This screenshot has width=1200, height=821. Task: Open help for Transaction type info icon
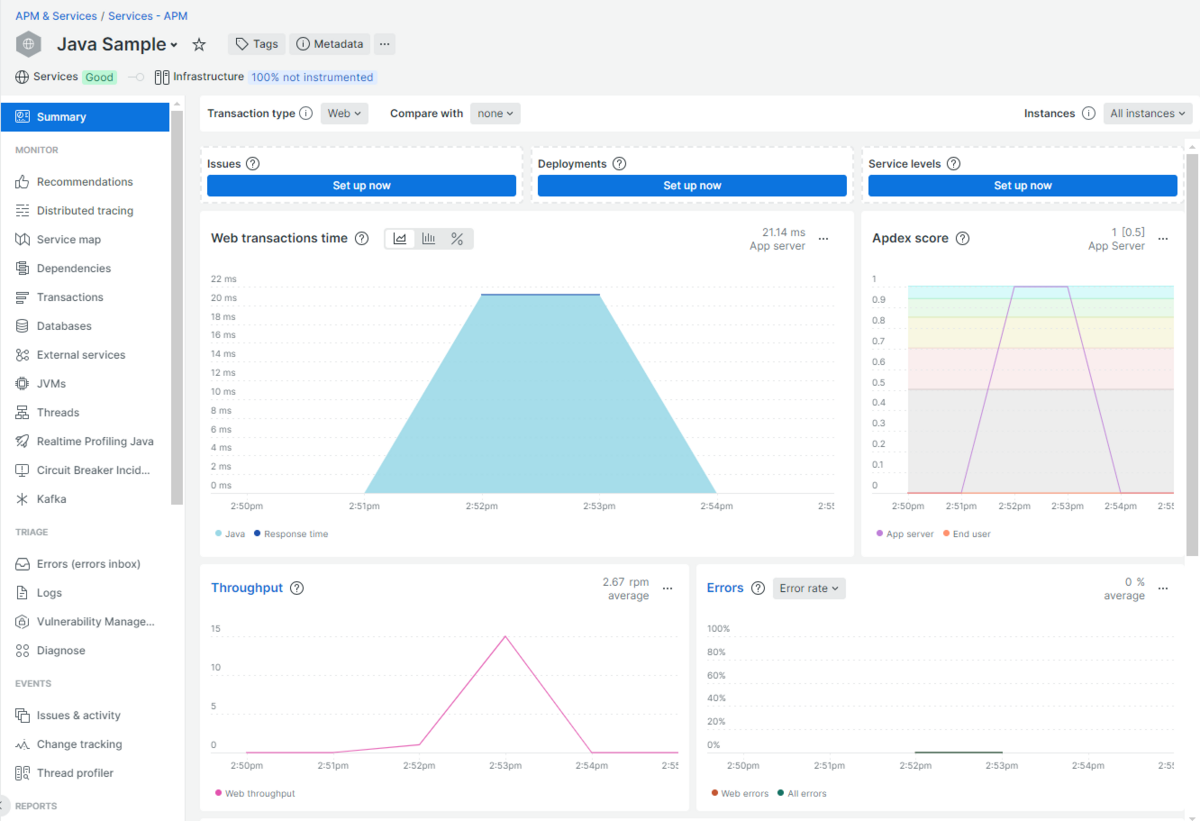306,114
